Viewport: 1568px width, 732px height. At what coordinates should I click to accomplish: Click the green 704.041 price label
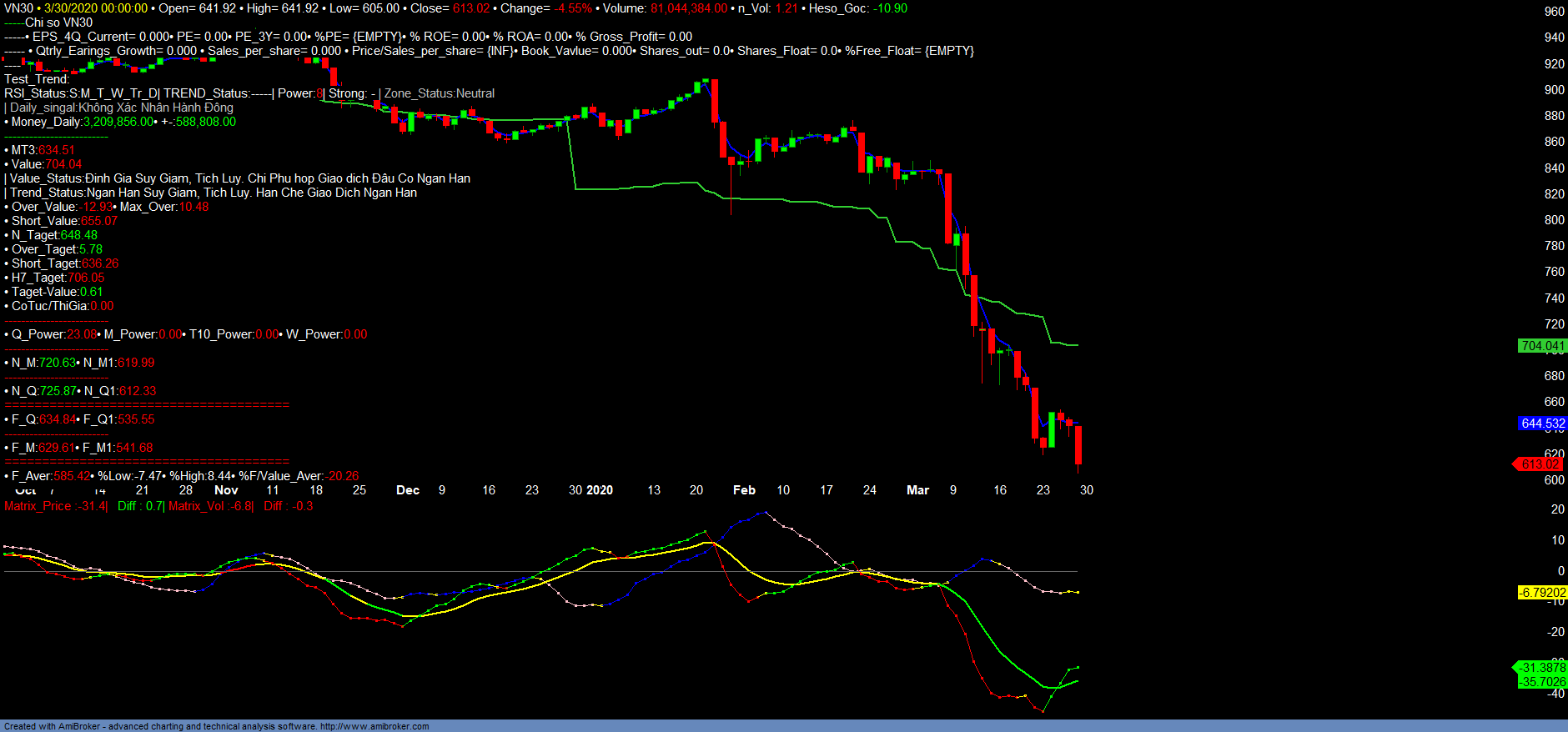[1542, 346]
